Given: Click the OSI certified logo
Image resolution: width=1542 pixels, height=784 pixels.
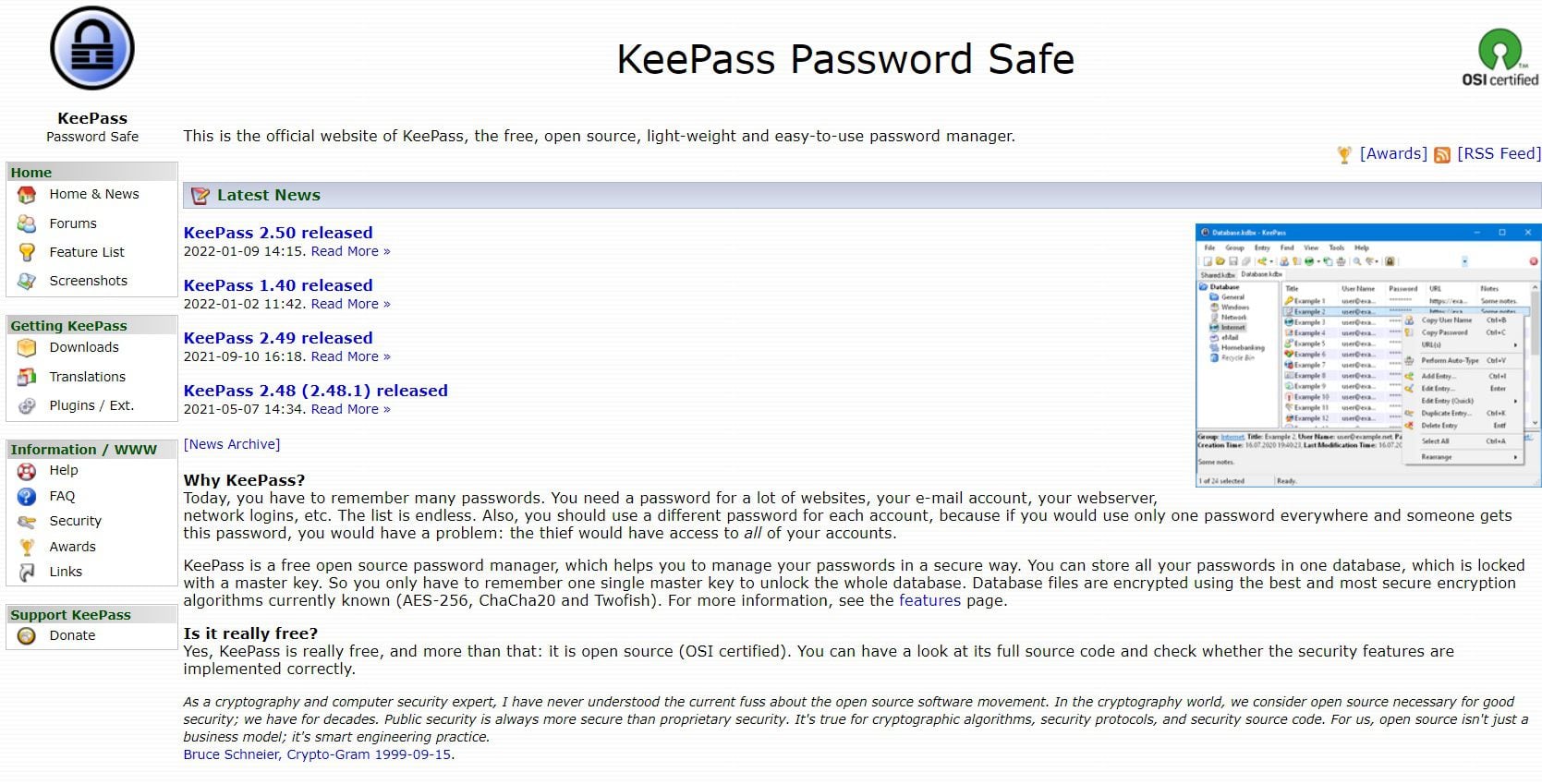Looking at the screenshot, I should 1500,56.
